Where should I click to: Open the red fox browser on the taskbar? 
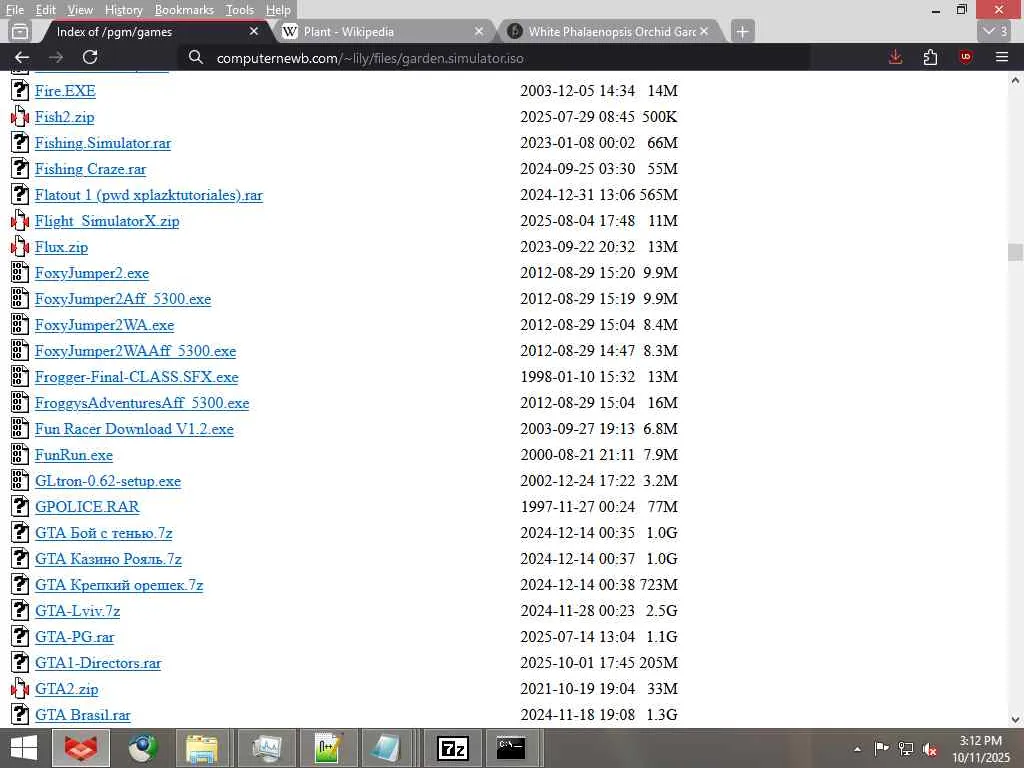(x=81, y=748)
